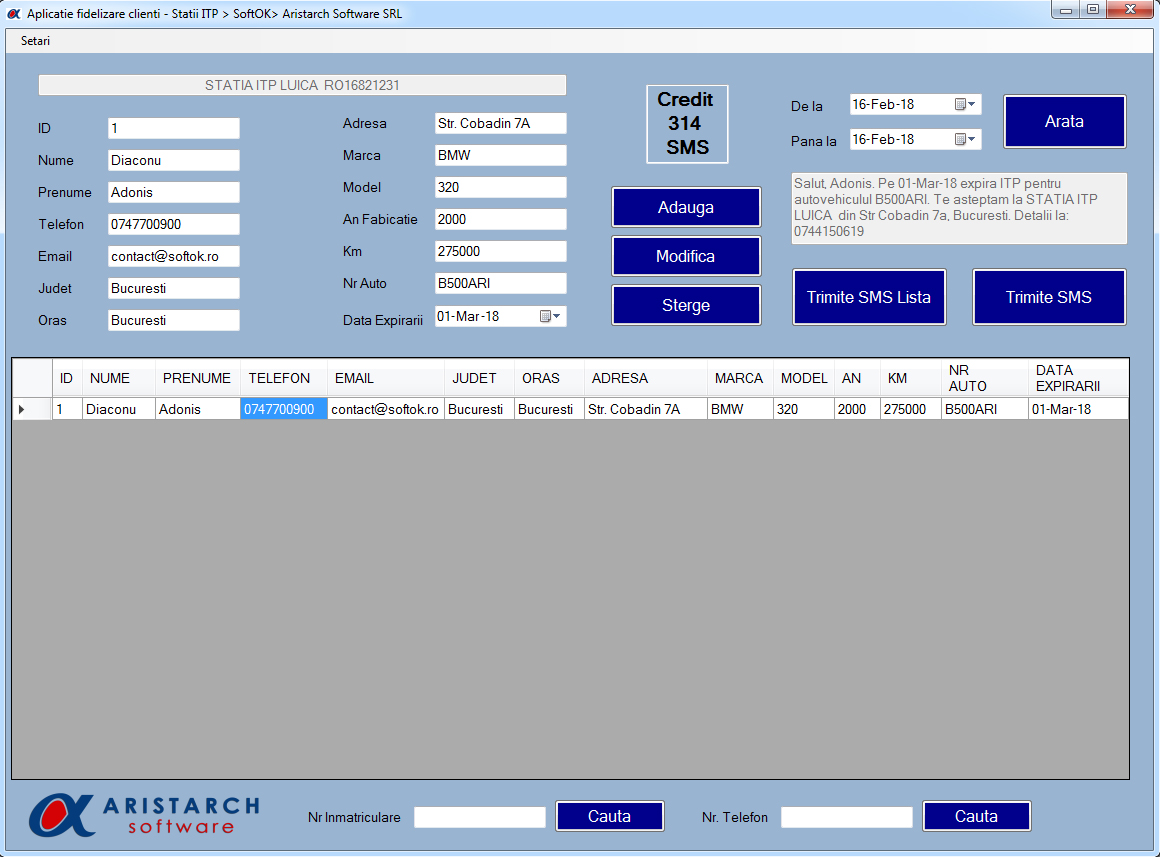This screenshot has height=857, width=1160.
Task: Sort grid by MODEL column header
Action: (x=803, y=378)
